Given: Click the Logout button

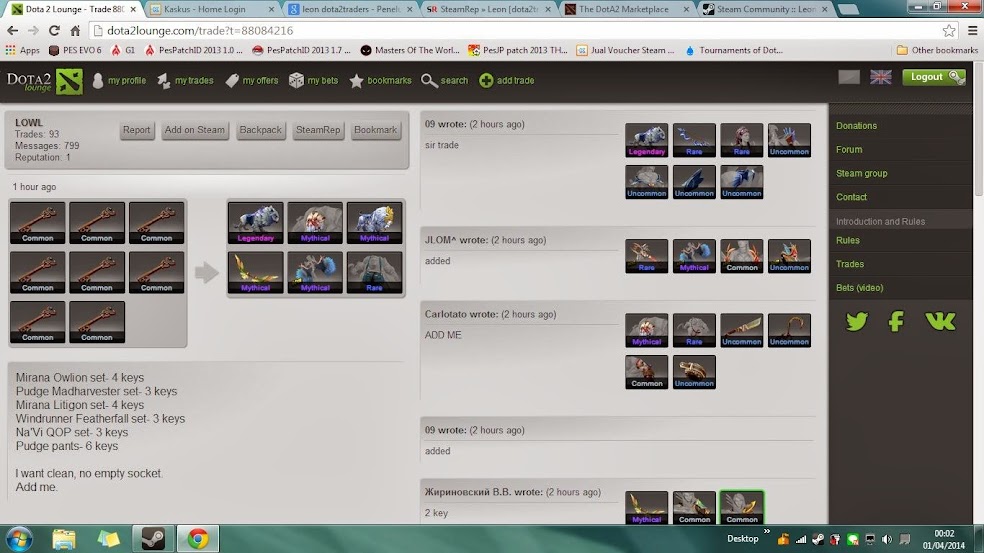Looking at the screenshot, I should (934, 77).
